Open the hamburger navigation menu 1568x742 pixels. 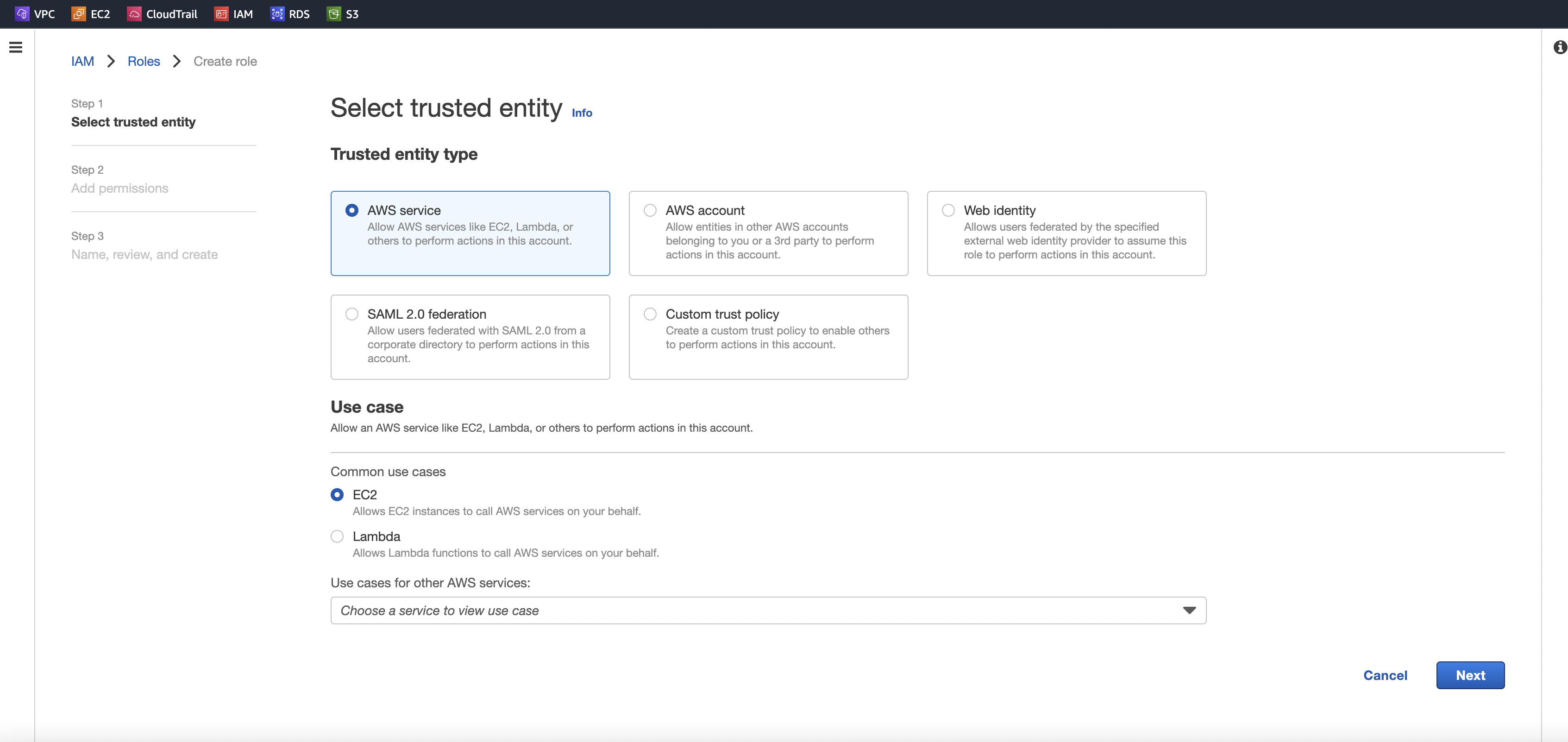coord(16,47)
